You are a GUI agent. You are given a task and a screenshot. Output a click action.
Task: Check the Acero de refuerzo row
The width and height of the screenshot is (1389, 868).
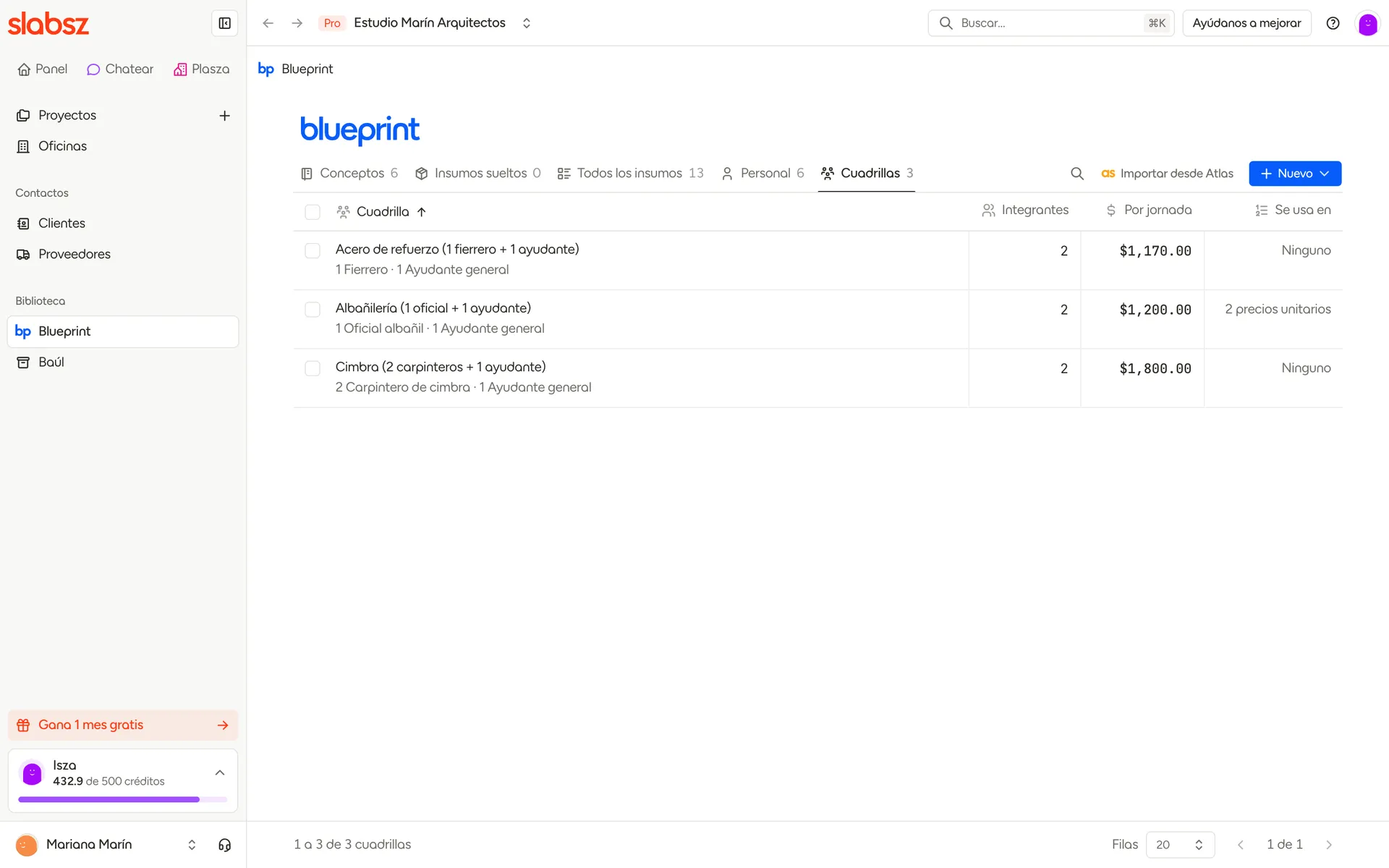[x=313, y=251]
